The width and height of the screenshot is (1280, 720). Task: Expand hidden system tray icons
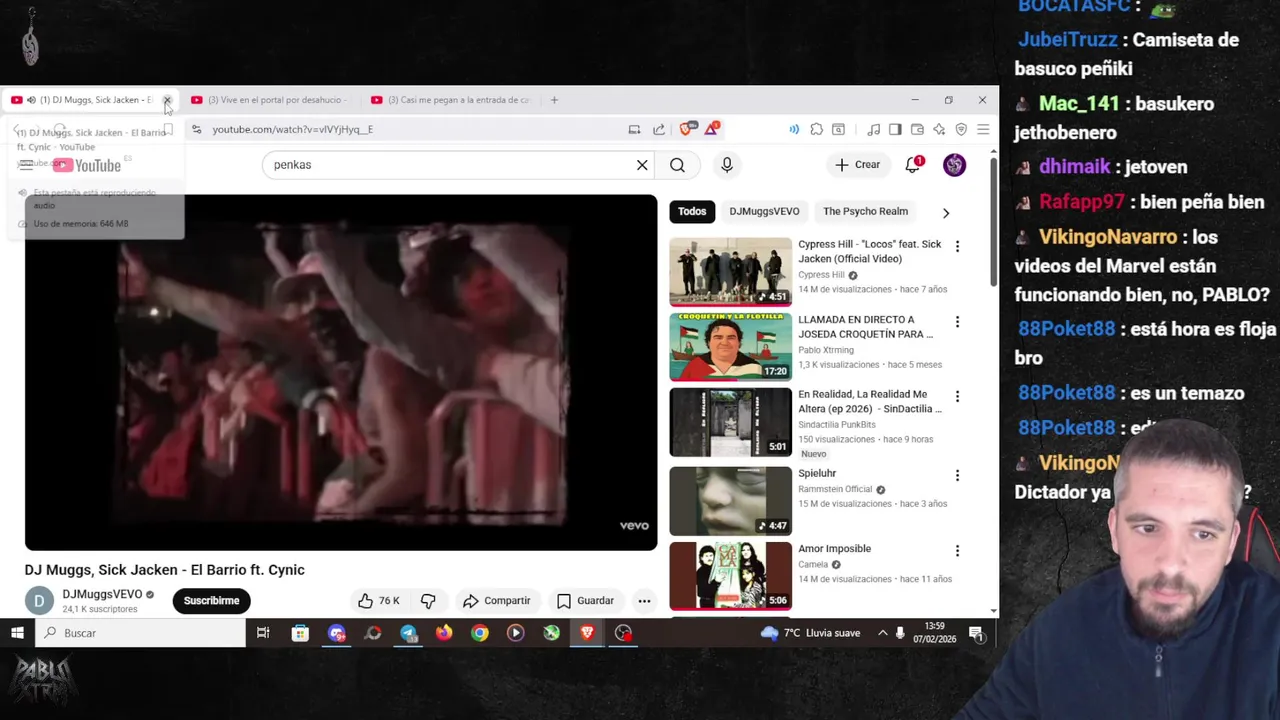coord(882,633)
